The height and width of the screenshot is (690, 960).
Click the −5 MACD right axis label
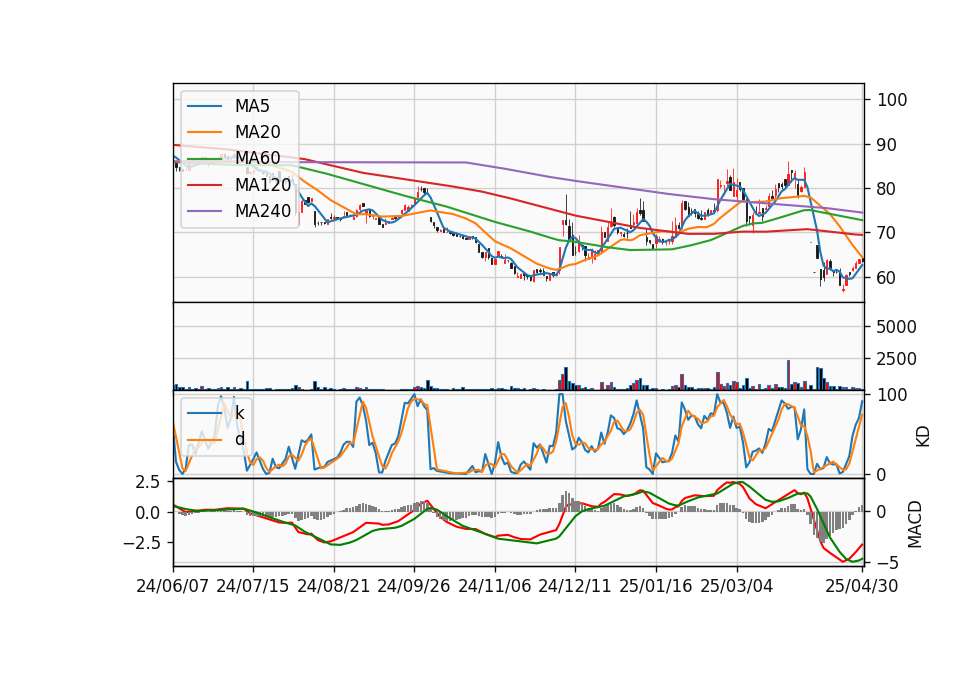coord(888,563)
